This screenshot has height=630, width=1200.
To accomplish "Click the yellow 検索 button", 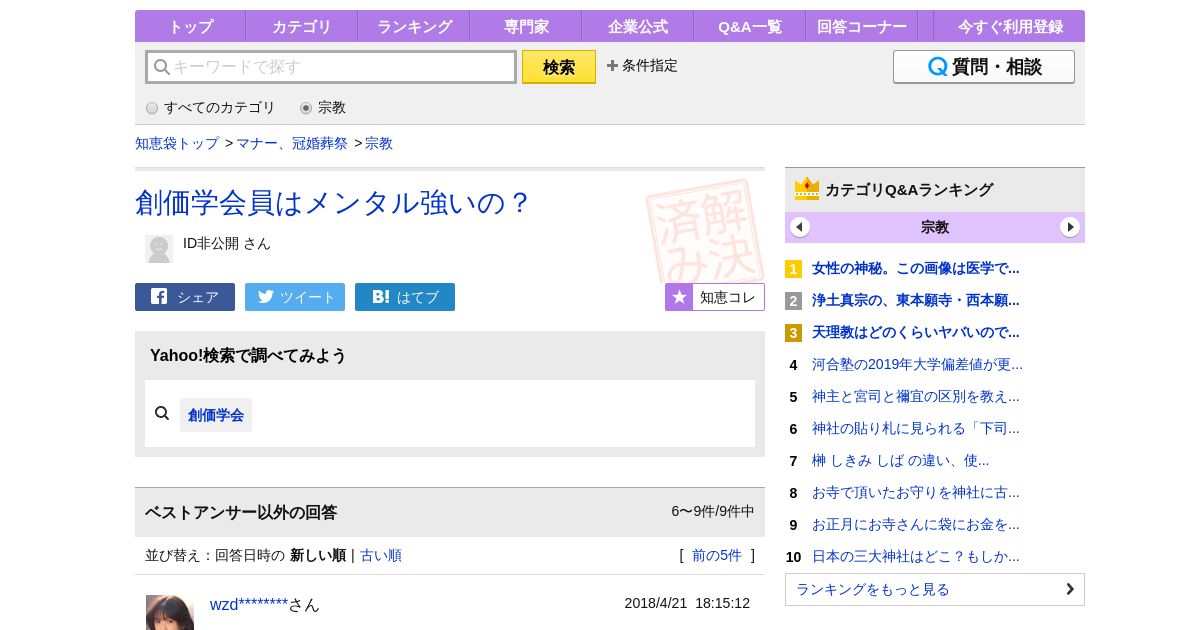I will (559, 67).
